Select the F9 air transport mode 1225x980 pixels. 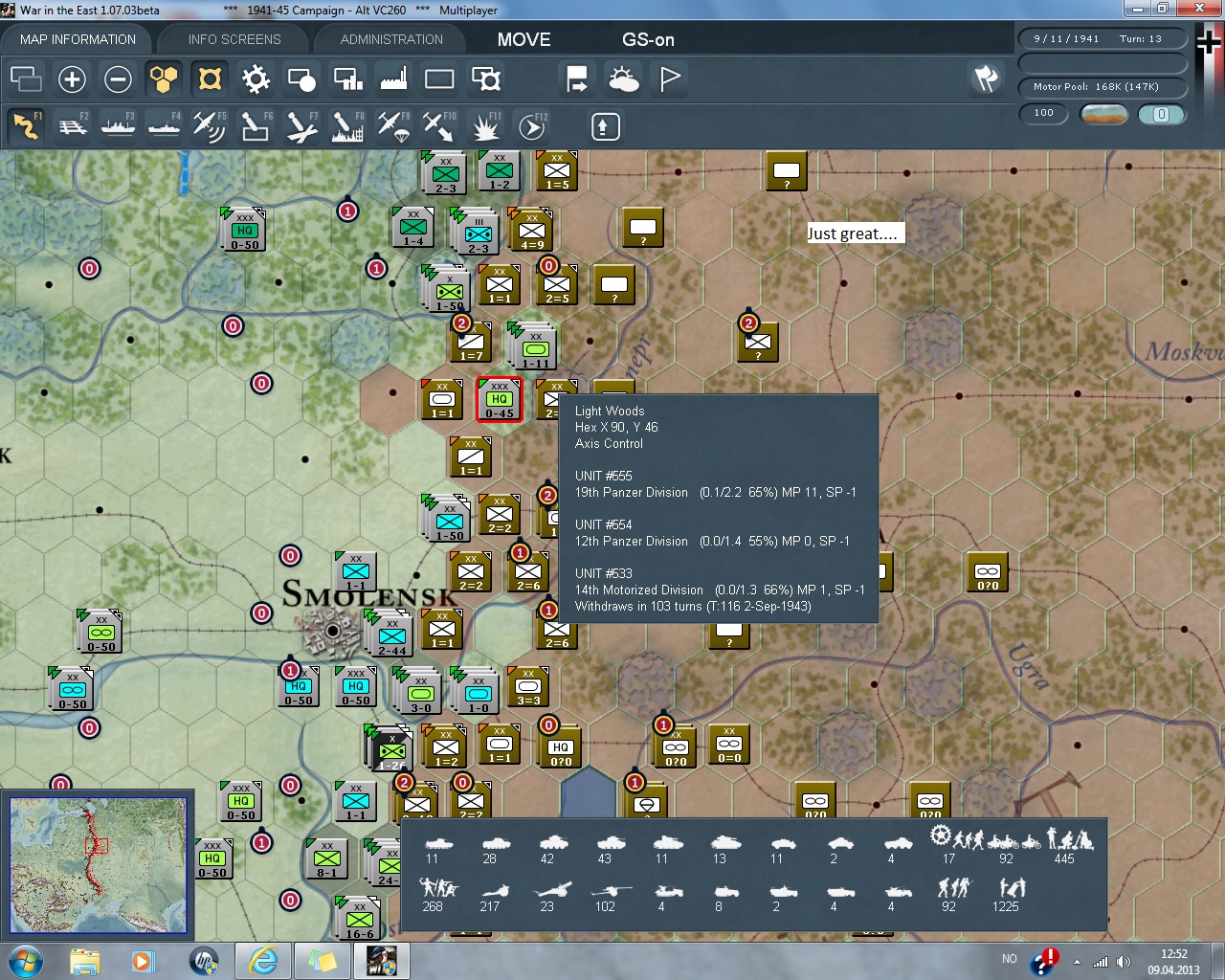click(393, 126)
